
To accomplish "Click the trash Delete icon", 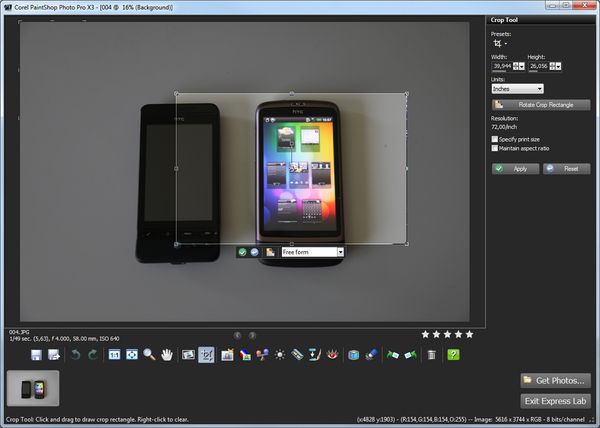I will pos(431,355).
